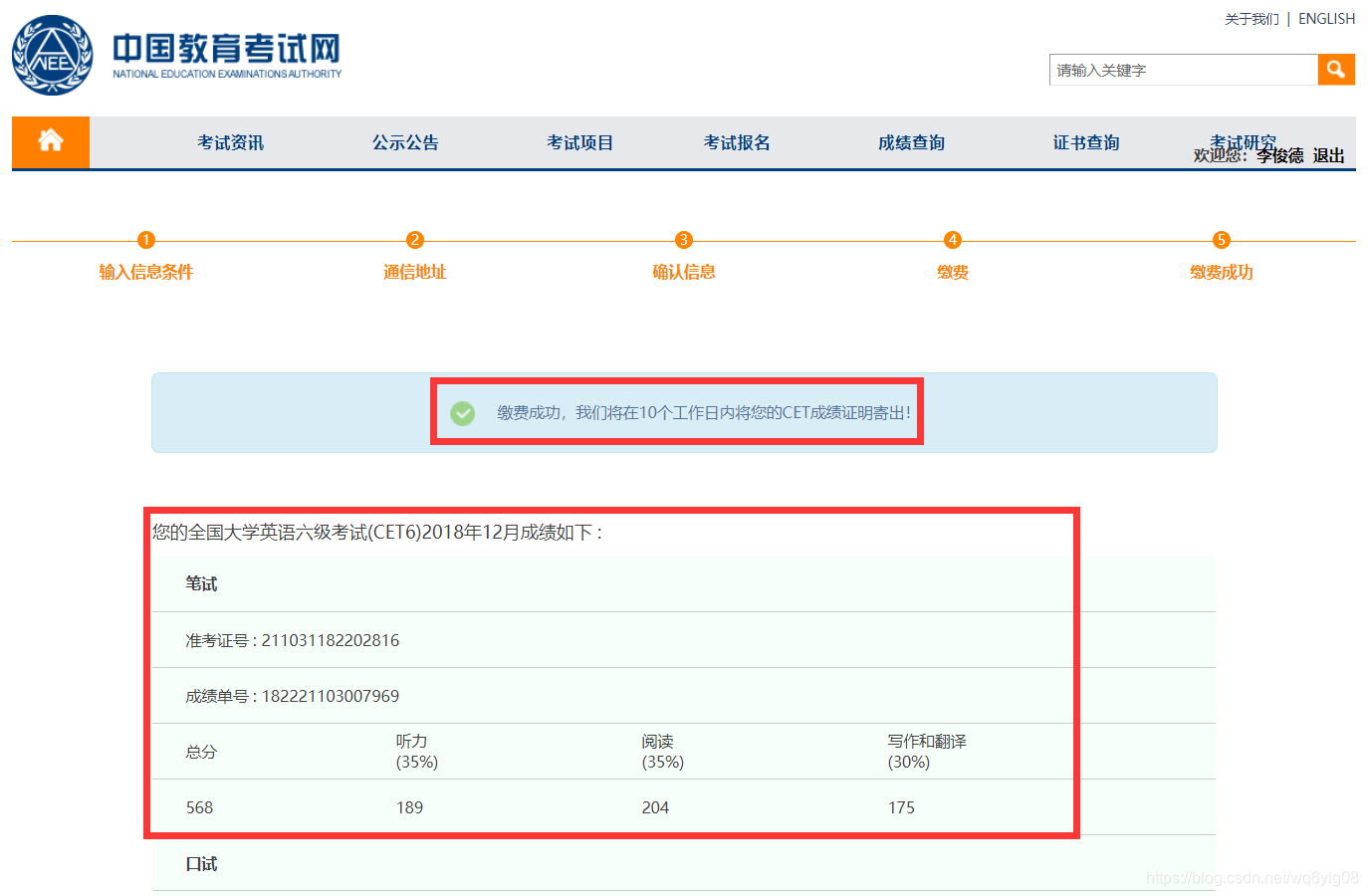Click the 写作和翻译 (30%) column header
The image size is (1368, 896).
coord(927,752)
